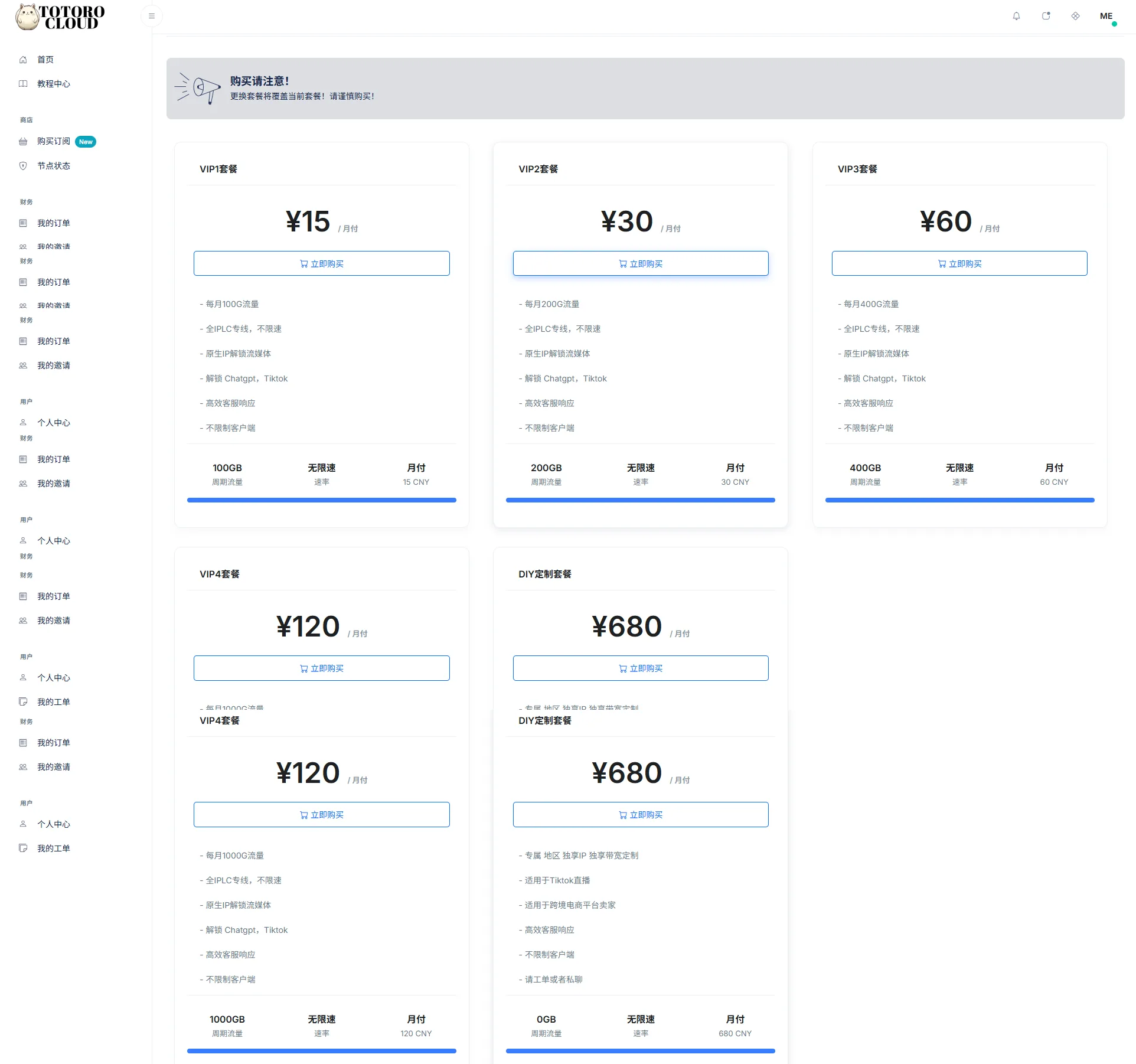
Task: Open the ME user avatar menu
Action: click(x=1107, y=17)
